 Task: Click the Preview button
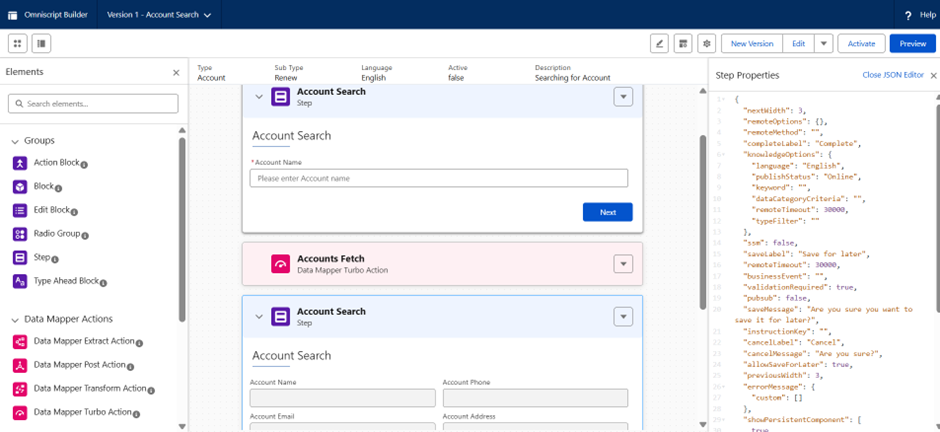[x=912, y=44]
